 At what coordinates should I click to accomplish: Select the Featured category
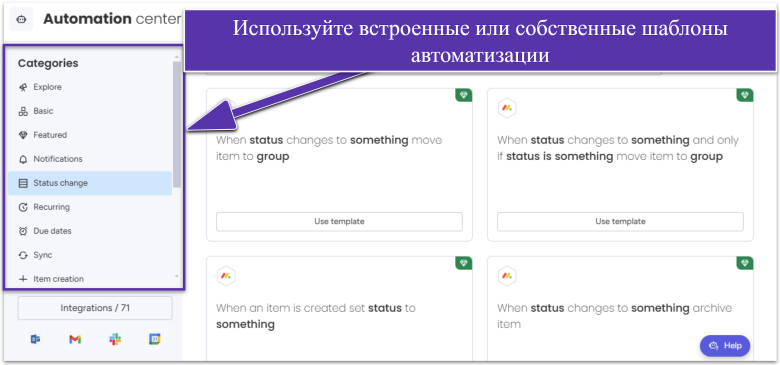click(90, 135)
